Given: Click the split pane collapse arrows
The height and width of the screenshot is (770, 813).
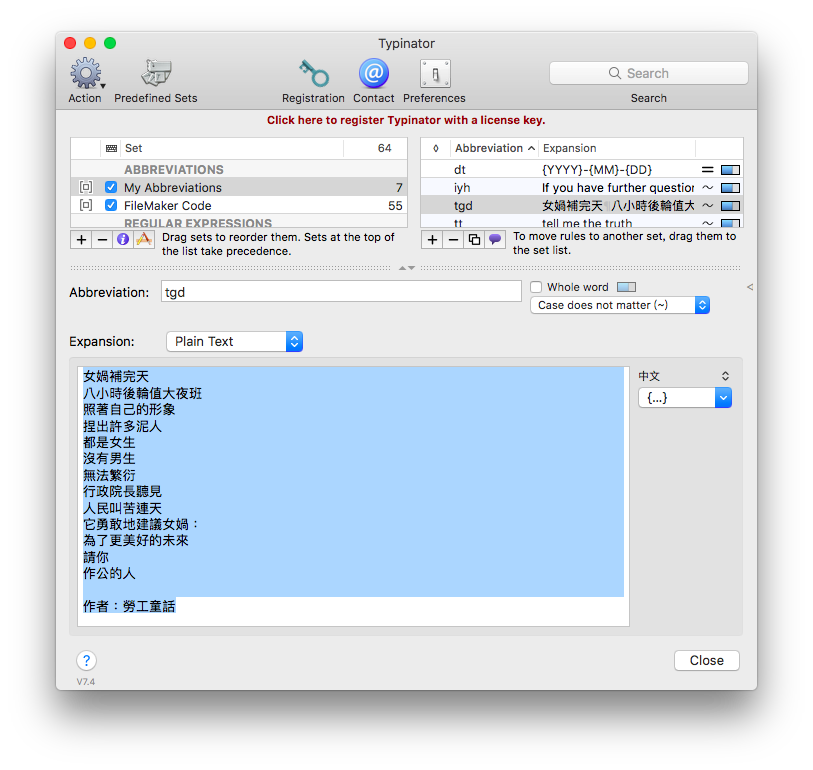Looking at the screenshot, I should pyautogui.click(x=407, y=268).
